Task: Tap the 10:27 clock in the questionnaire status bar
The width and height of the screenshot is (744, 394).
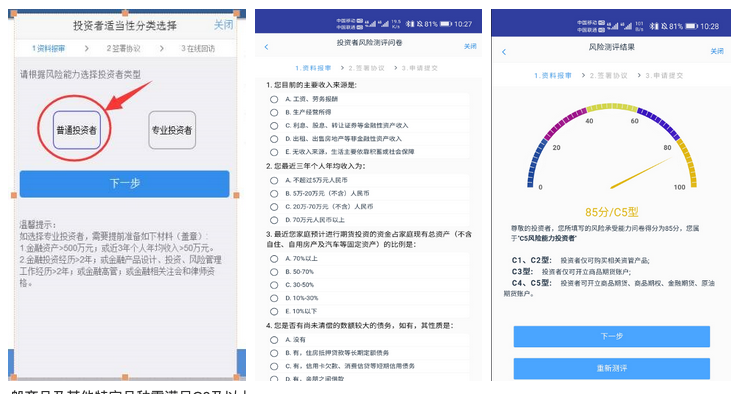Action: pyautogui.click(x=463, y=24)
